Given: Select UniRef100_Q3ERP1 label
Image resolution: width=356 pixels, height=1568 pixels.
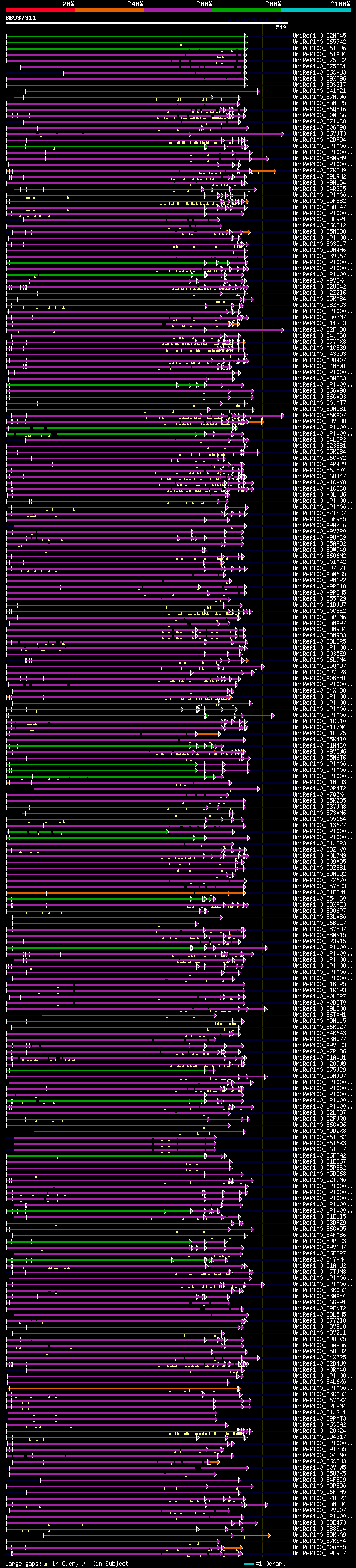Looking at the screenshot, I should [319, 220].
